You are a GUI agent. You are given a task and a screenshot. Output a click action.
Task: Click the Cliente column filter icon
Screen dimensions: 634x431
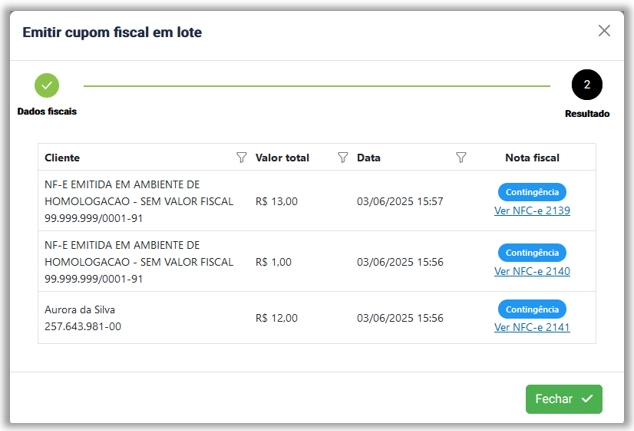241,158
